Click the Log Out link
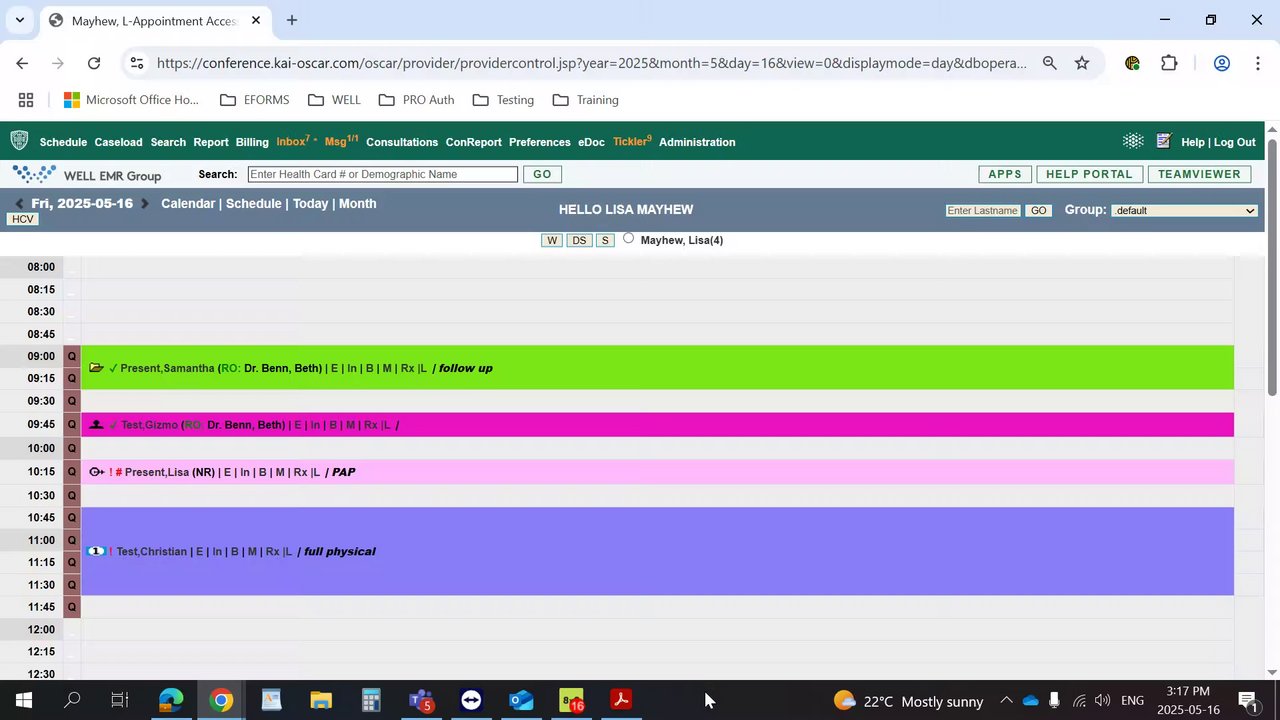The width and height of the screenshot is (1280, 720). point(1235,142)
